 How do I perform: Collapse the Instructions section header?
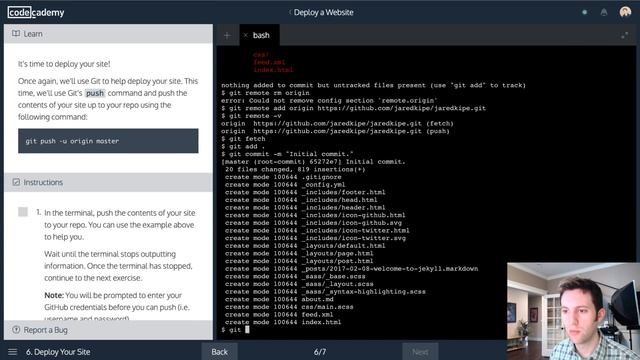pos(108,182)
